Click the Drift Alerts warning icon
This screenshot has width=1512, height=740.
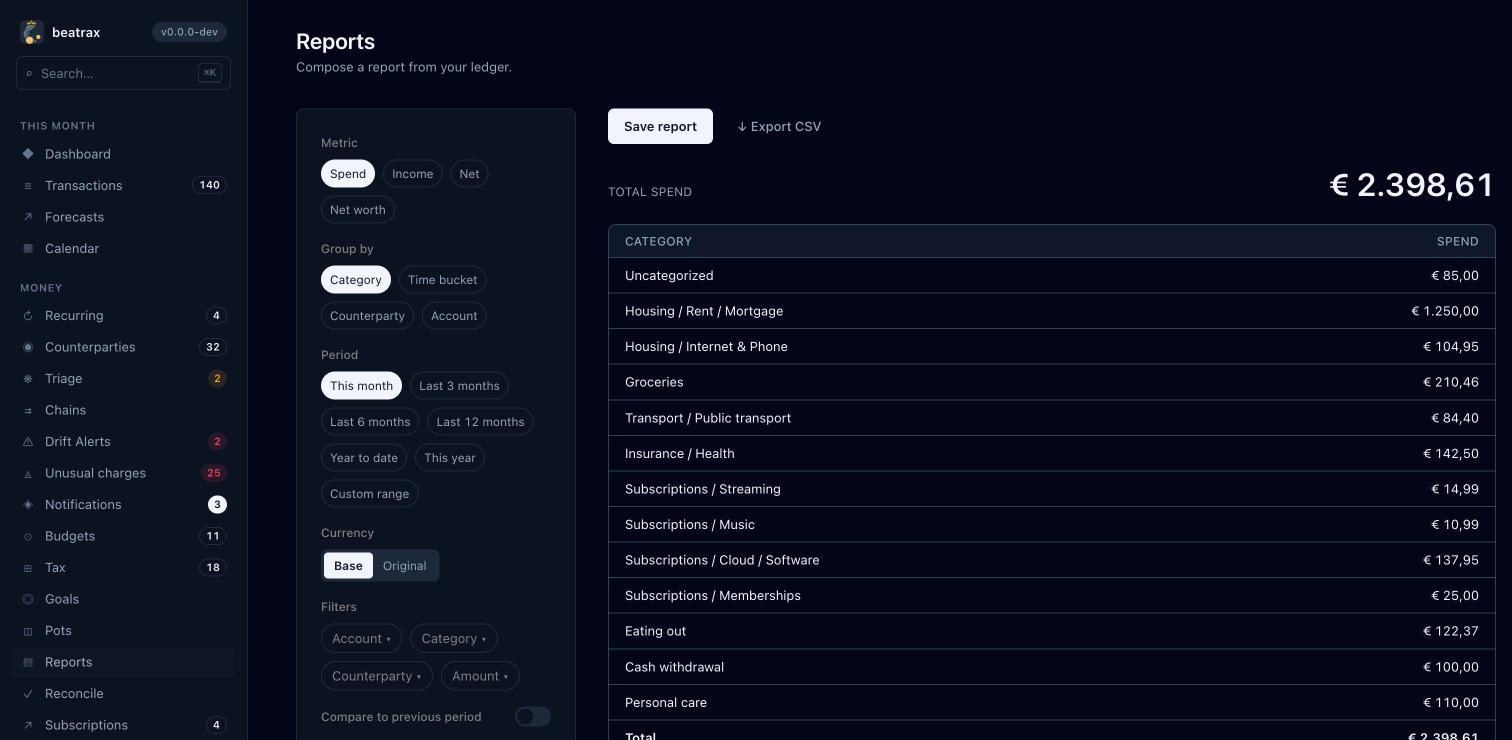click(28, 442)
